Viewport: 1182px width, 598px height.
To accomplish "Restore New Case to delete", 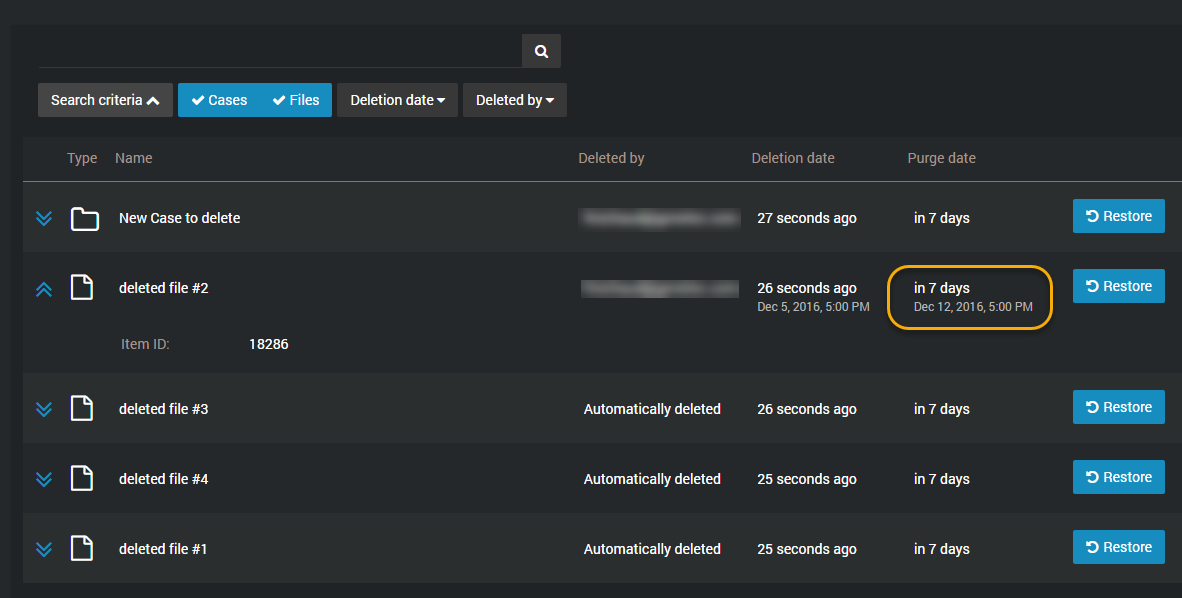I will coord(1119,216).
